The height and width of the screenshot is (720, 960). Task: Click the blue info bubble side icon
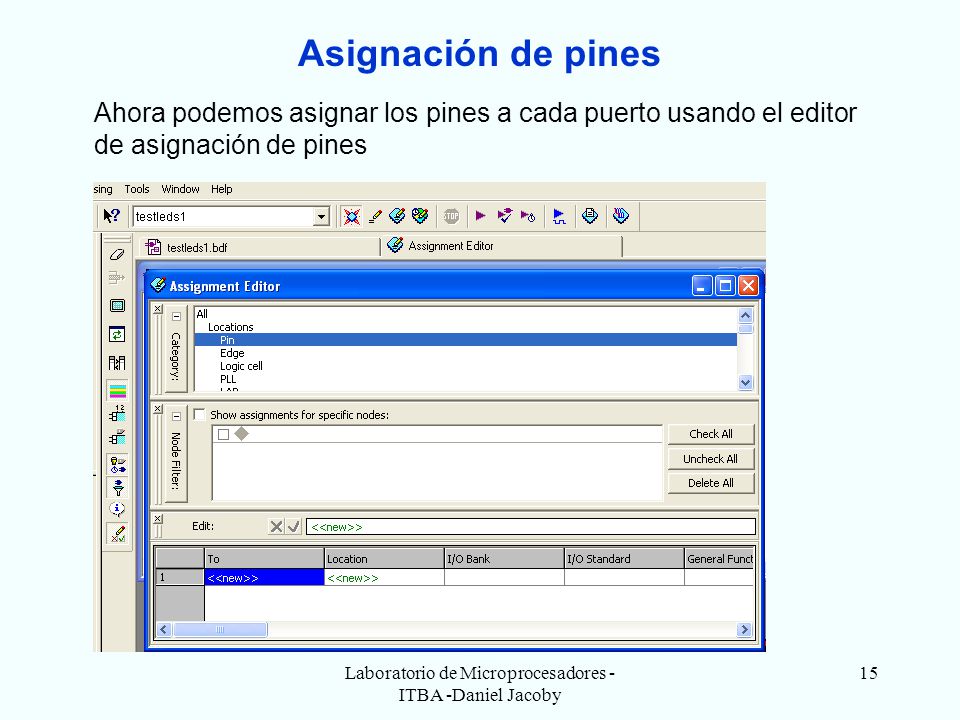point(117,509)
